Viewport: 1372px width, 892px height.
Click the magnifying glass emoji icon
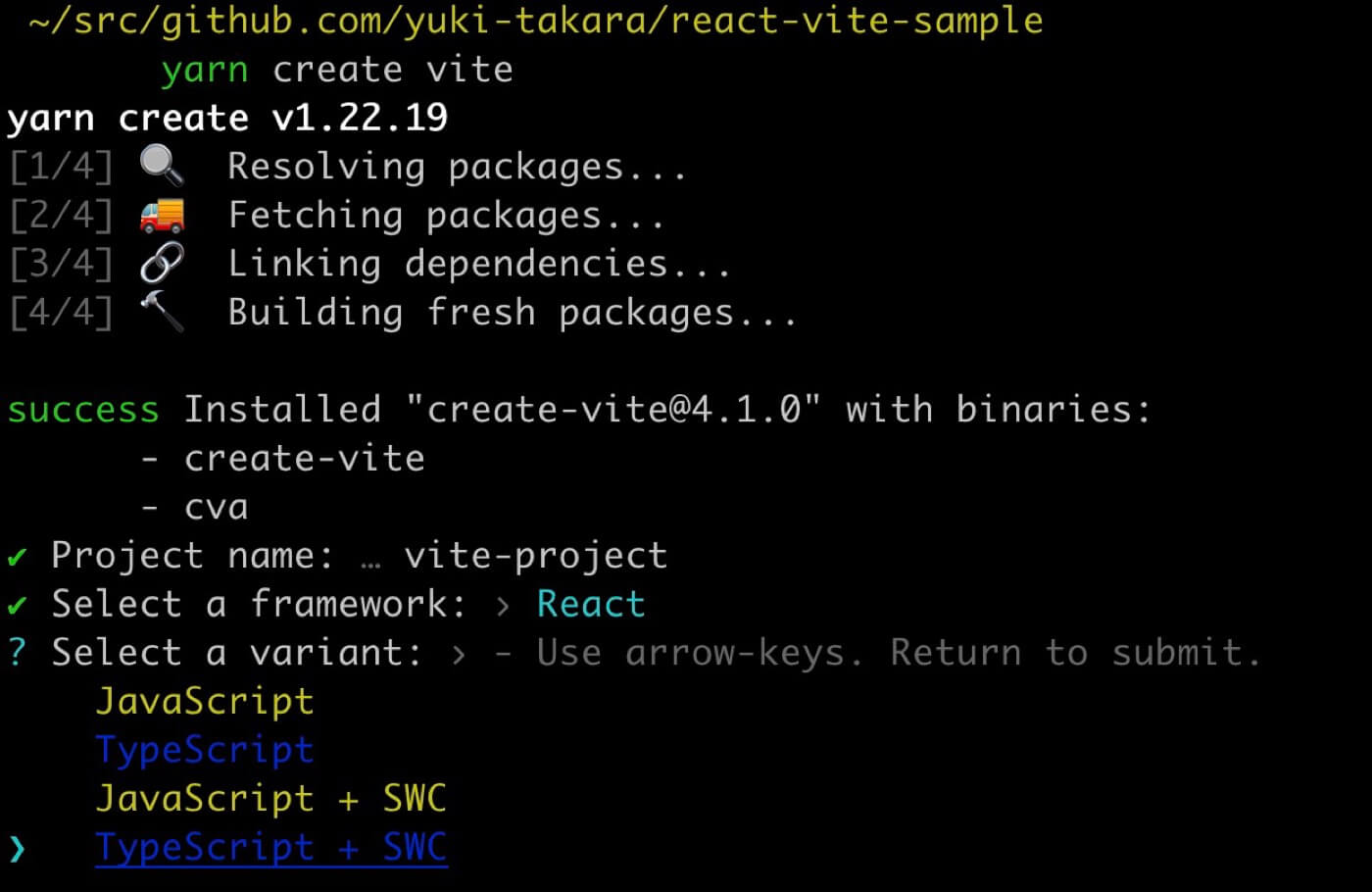(162, 166)
